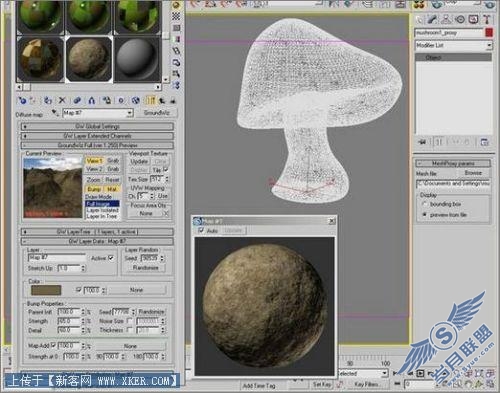Open the layer Color swatch
Viewport: 500px width, 393px height.
coord(46,290)
